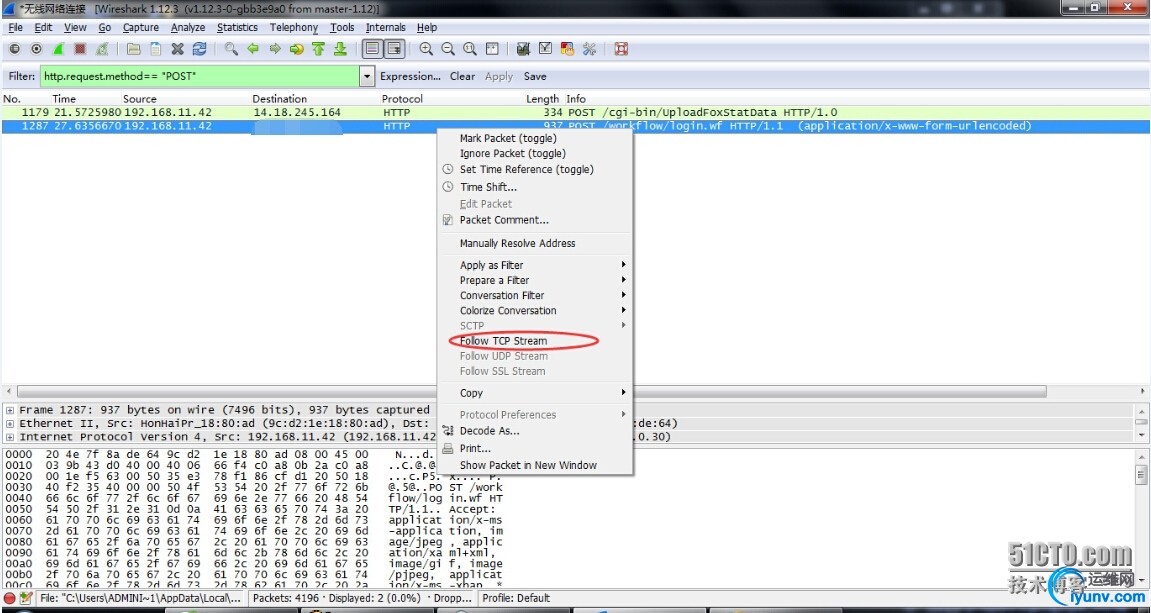Open a capture file (folder icon)
The image size is (1151, 613).
[134, 49]
